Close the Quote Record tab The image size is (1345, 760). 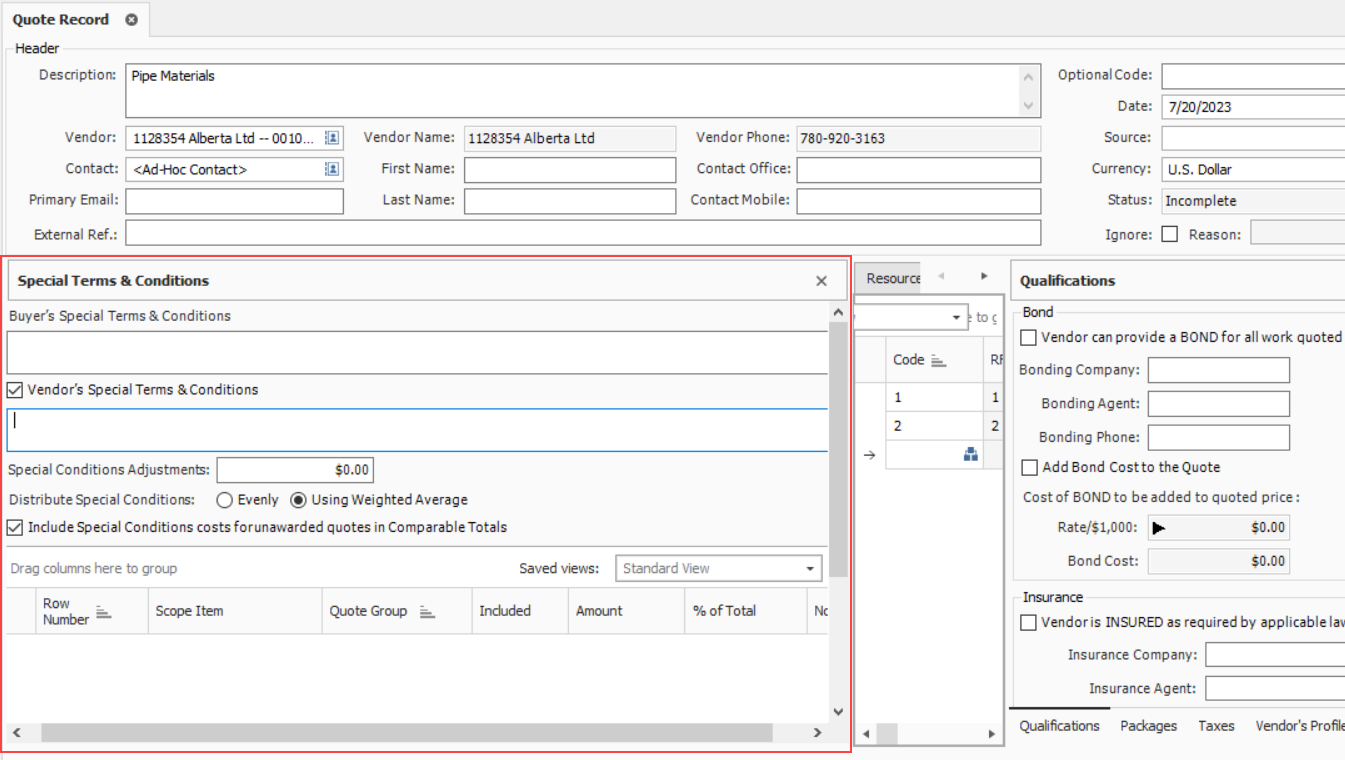pos(131,20)
